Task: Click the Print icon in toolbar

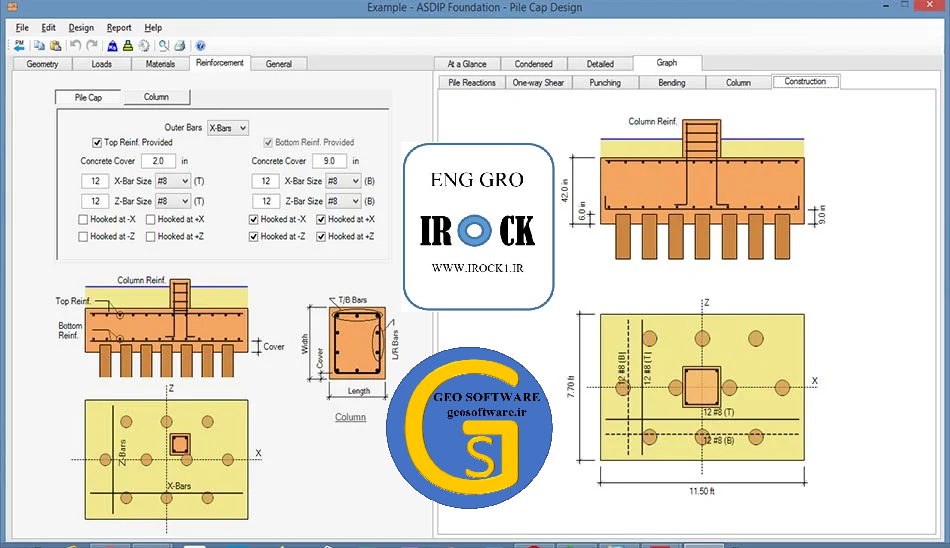Action: (180, 46)
